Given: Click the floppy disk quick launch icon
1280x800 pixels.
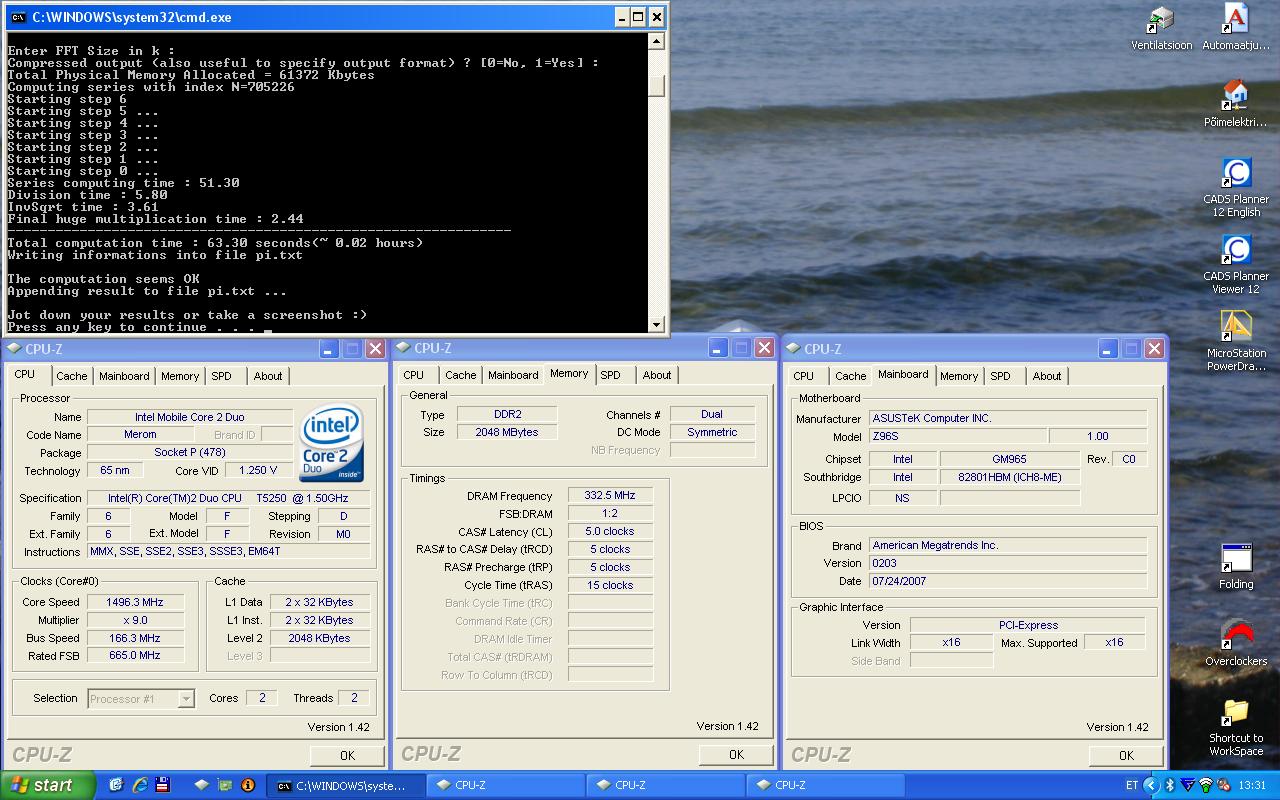Looking at the screenshot, I should point(163,785).
